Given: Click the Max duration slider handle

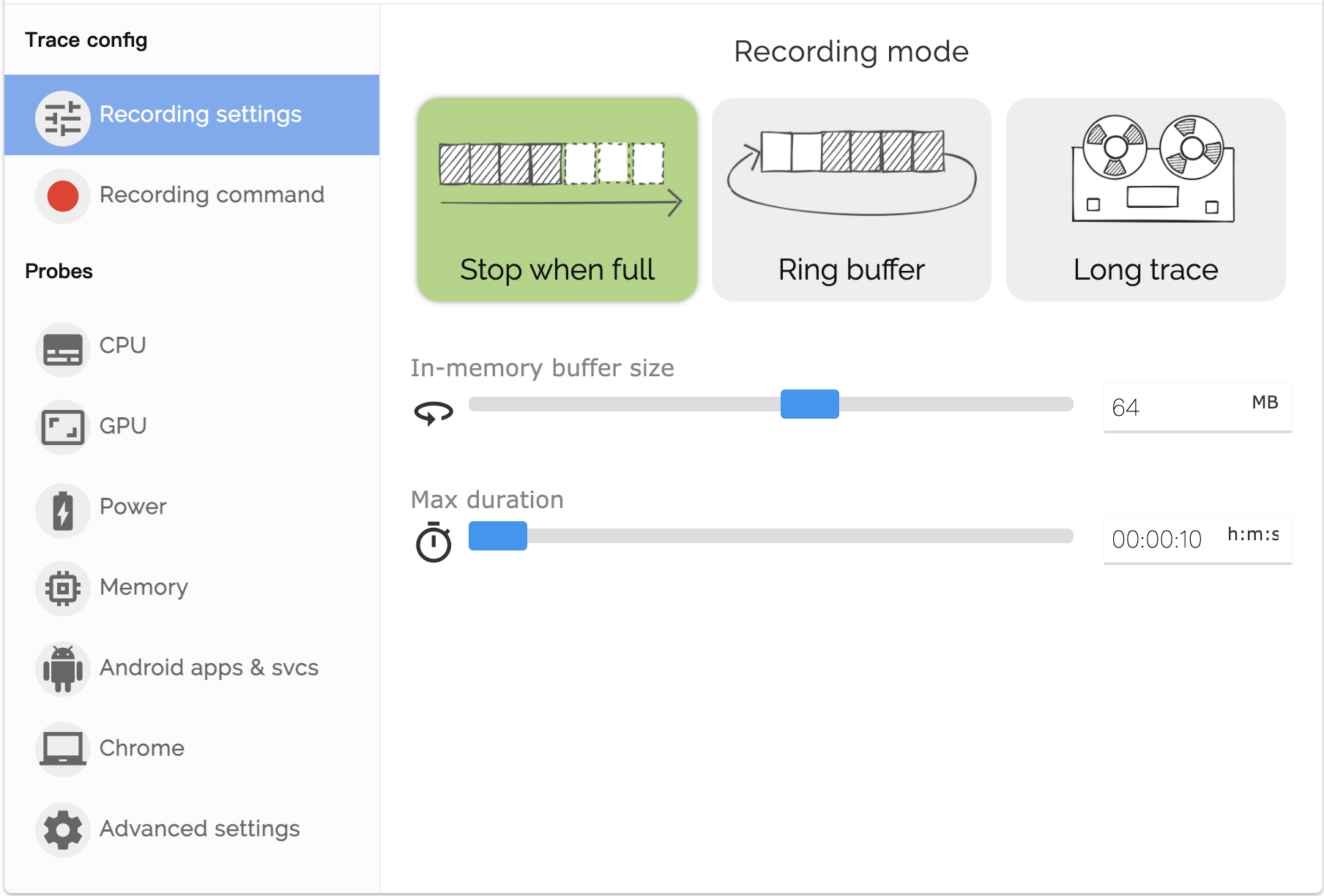Looking at the screenshot, I should tap(498, 536).
